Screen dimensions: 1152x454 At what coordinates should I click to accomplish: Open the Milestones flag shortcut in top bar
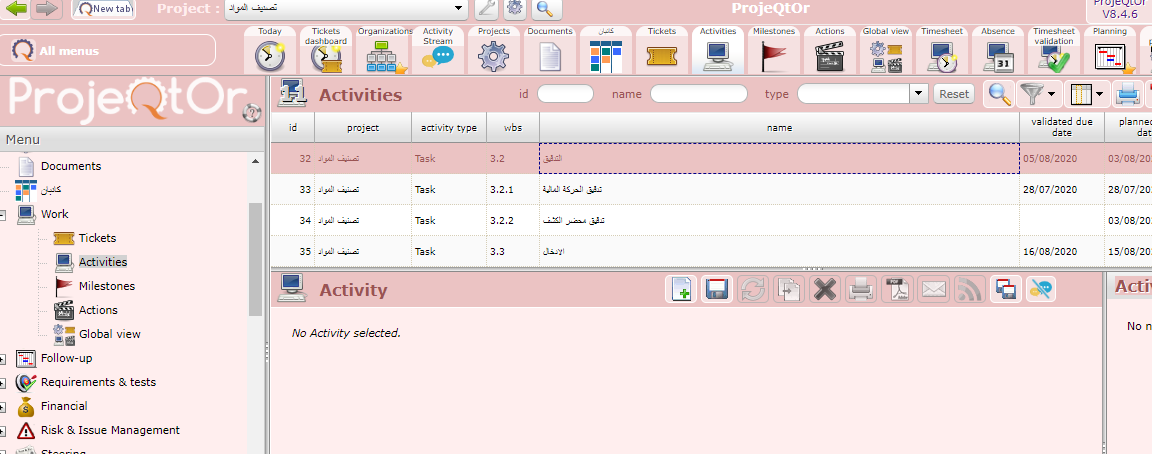coord(774,52)
